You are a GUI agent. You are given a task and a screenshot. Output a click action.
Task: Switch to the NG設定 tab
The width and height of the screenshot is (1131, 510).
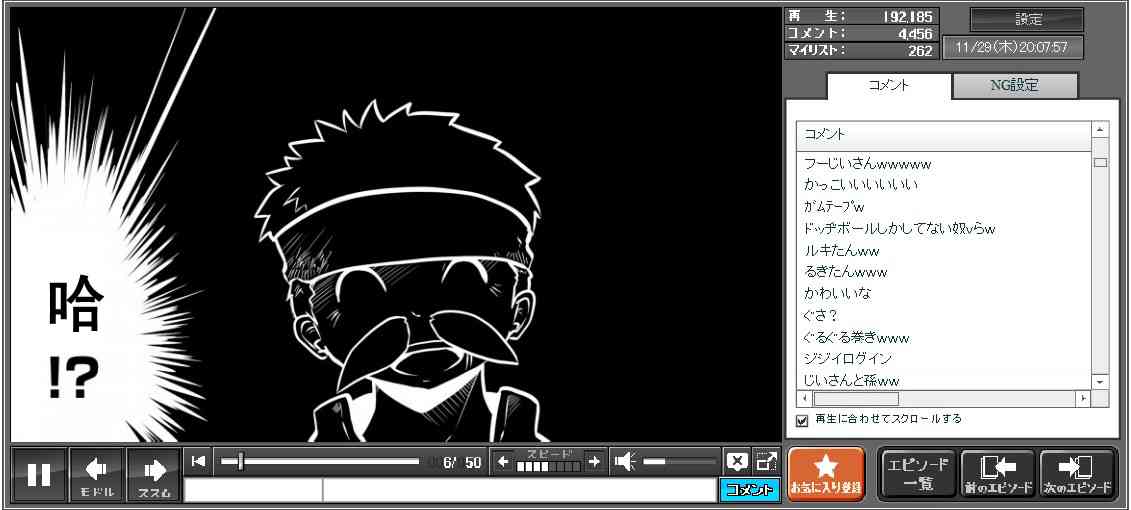(x=1014, y=86)
